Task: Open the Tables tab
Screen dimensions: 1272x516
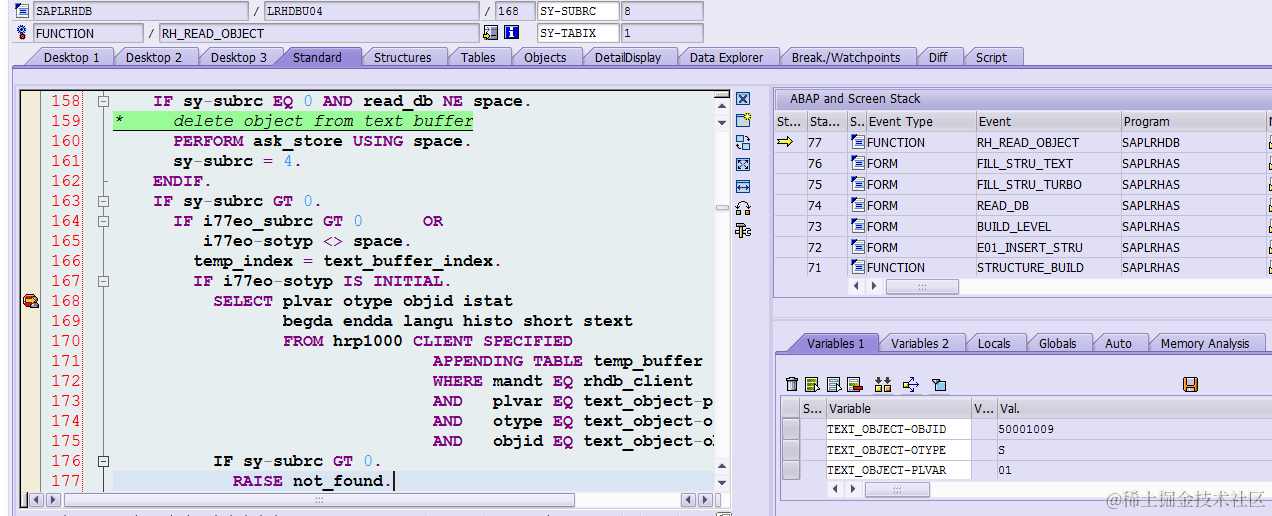Action: point(478,57)
